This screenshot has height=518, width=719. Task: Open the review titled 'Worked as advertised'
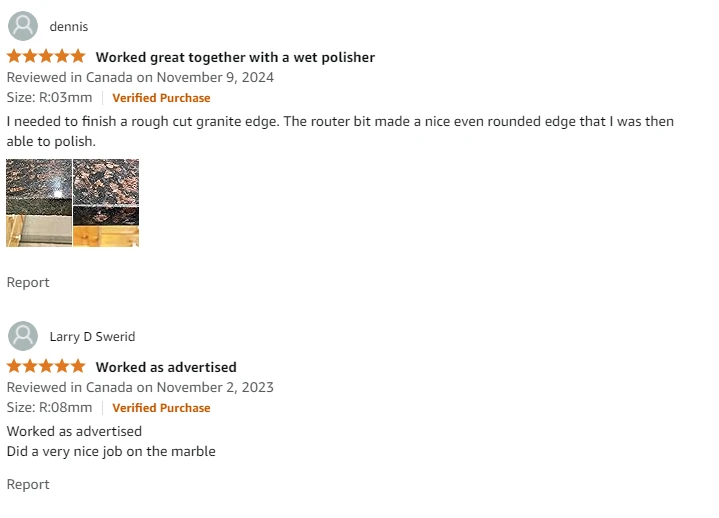[x=166, y=367]
